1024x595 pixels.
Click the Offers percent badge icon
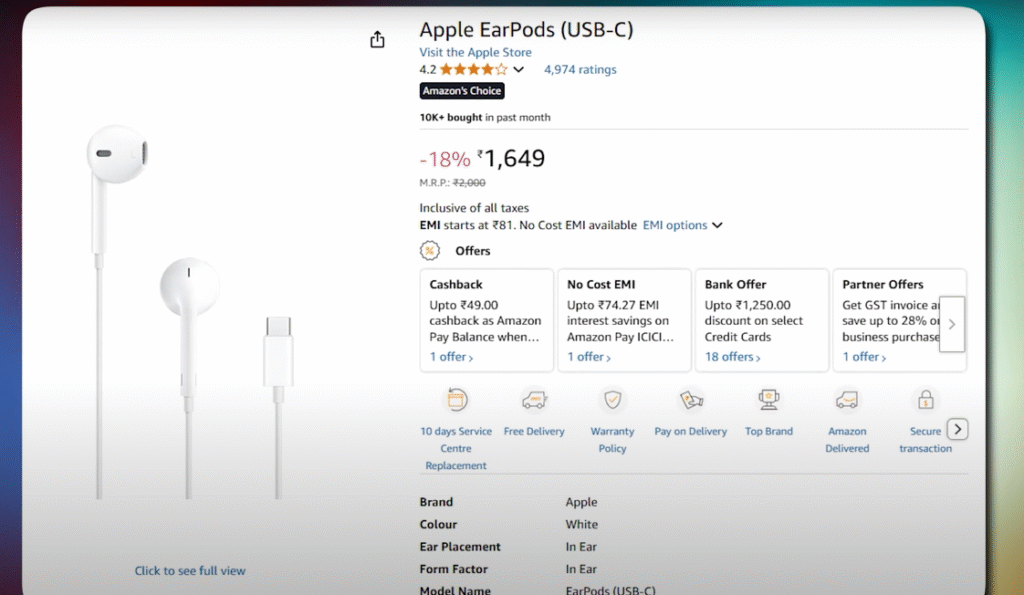pyautogui.click(x=430, y=250)
